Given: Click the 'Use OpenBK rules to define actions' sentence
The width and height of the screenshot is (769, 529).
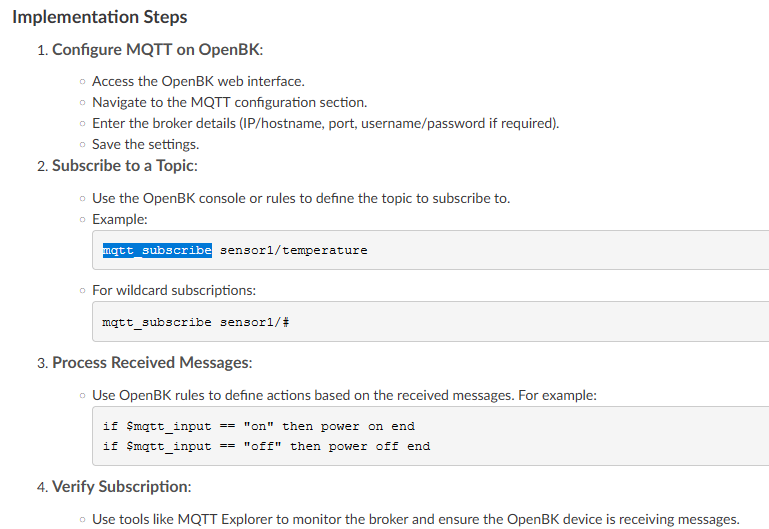Looking at the screenshot, I should coord(344,395).
